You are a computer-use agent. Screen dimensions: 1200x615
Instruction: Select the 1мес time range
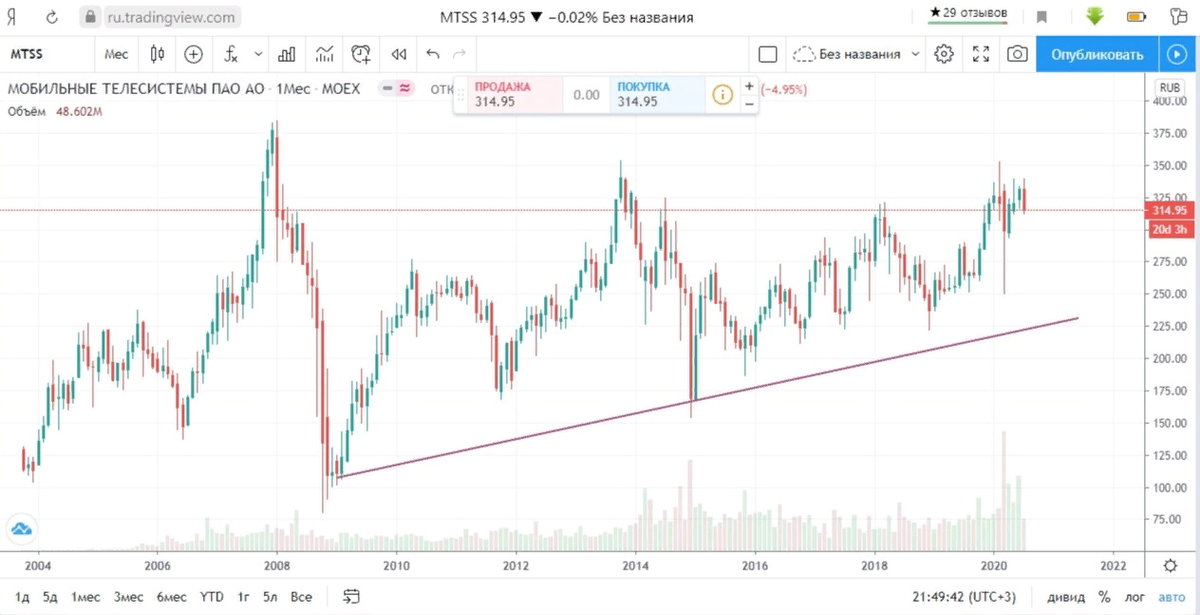tap(86, 597)
